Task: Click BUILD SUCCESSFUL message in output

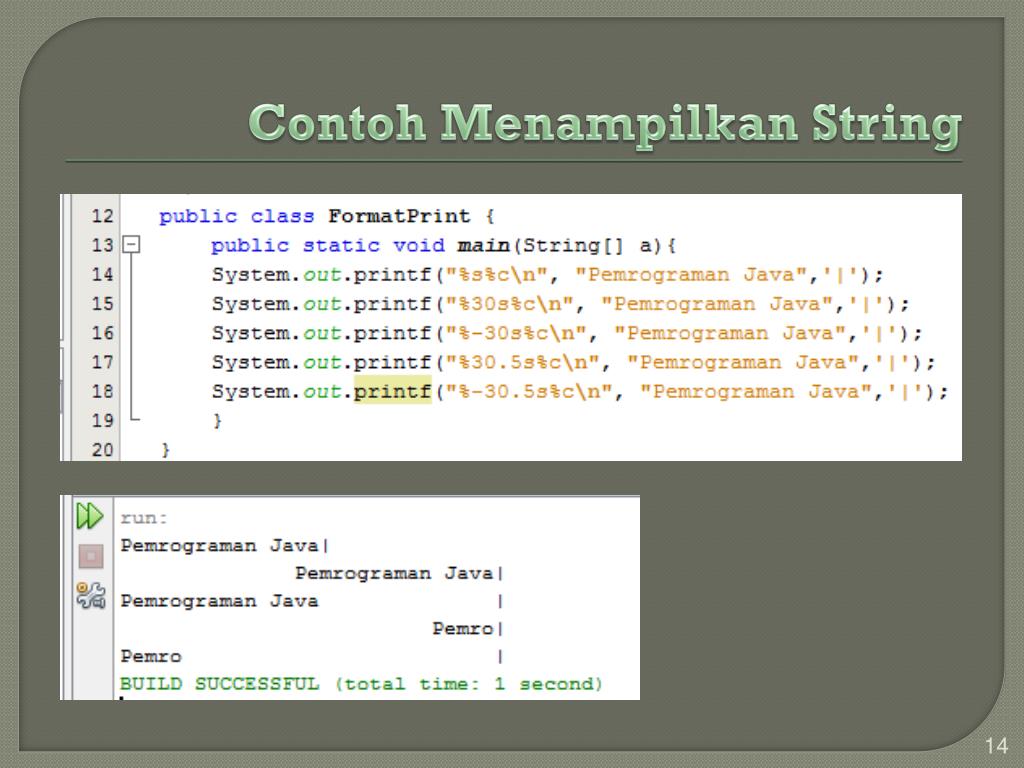Action: pyautogui.click(x=361, y=684)
